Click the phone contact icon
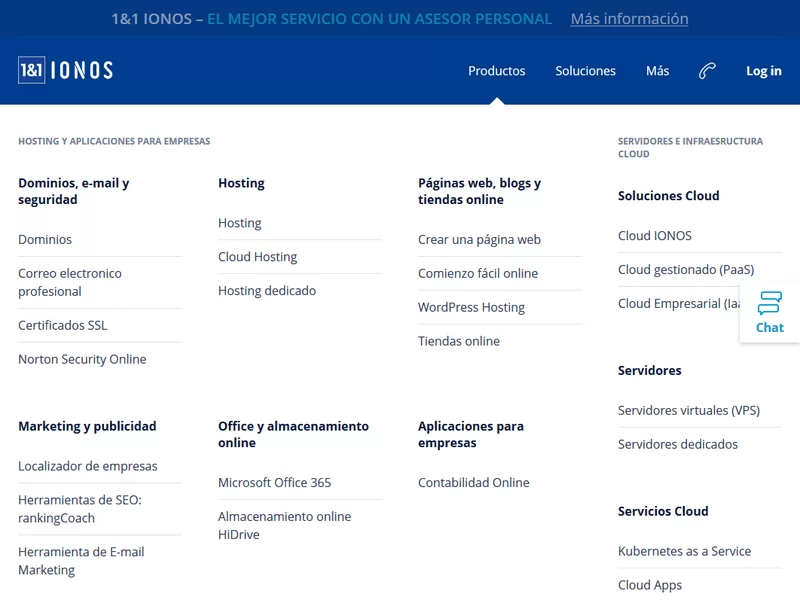The image size is (800, 600). point(707,70)
